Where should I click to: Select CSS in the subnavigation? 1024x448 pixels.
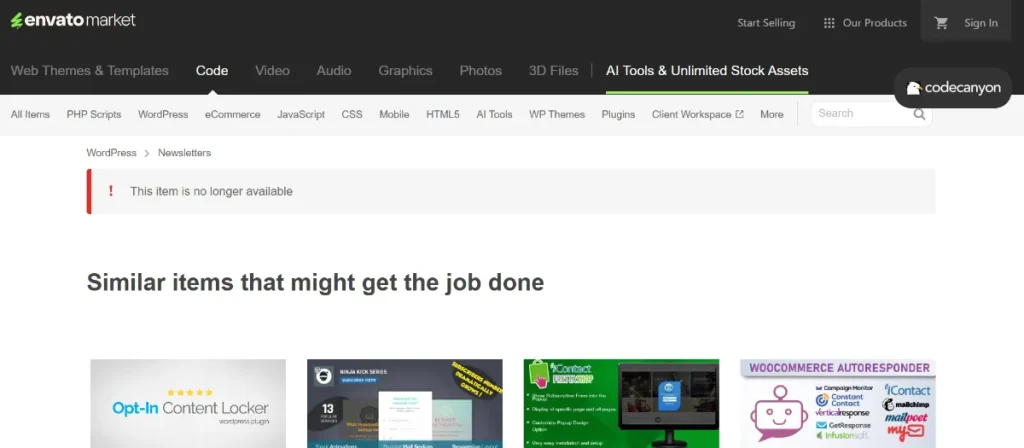pyautogui.click(x=352, y=114)
